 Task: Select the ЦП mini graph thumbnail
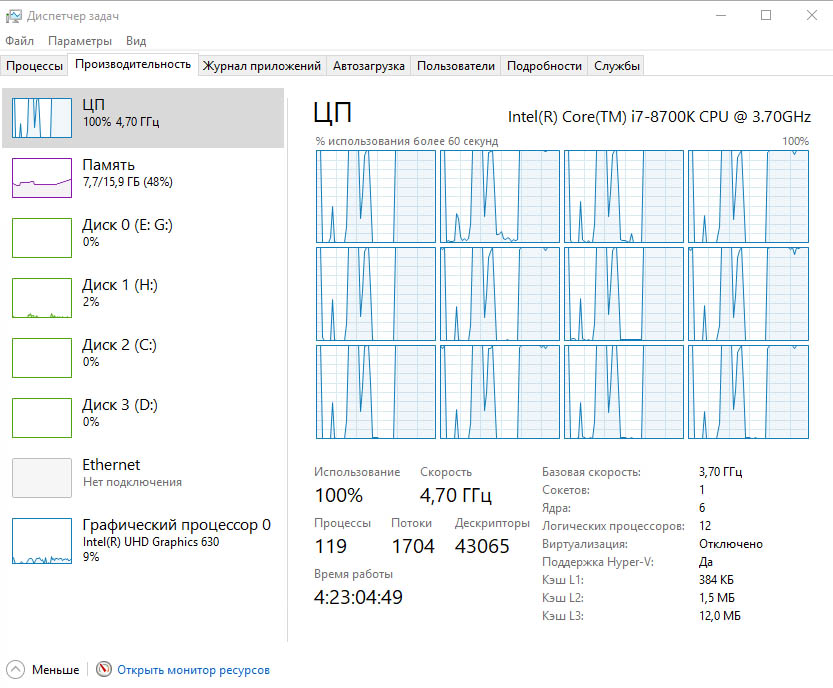point(41,118)
